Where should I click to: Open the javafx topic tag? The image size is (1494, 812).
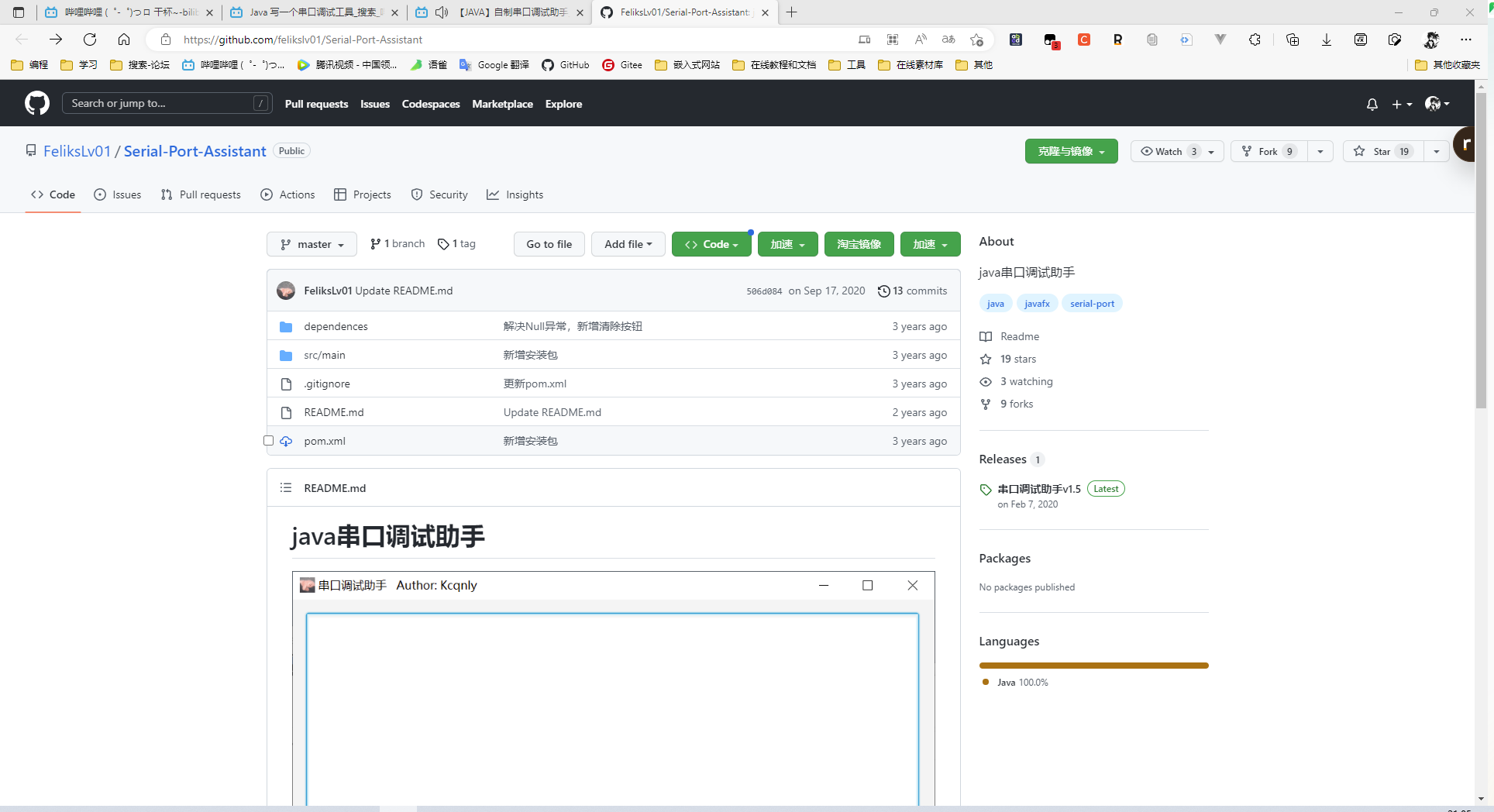1037,304
